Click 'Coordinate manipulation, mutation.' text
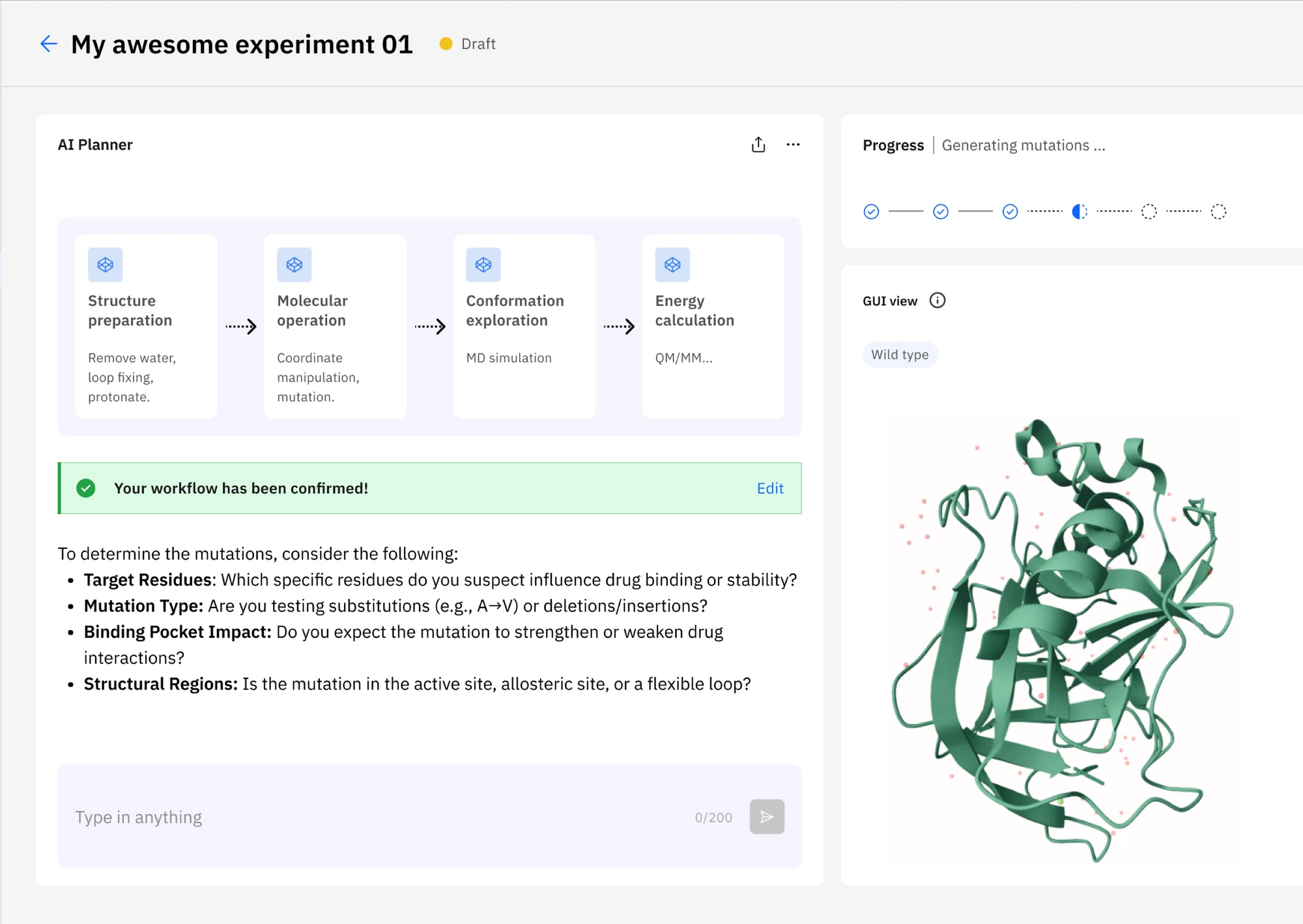 (x=318, y=377)
